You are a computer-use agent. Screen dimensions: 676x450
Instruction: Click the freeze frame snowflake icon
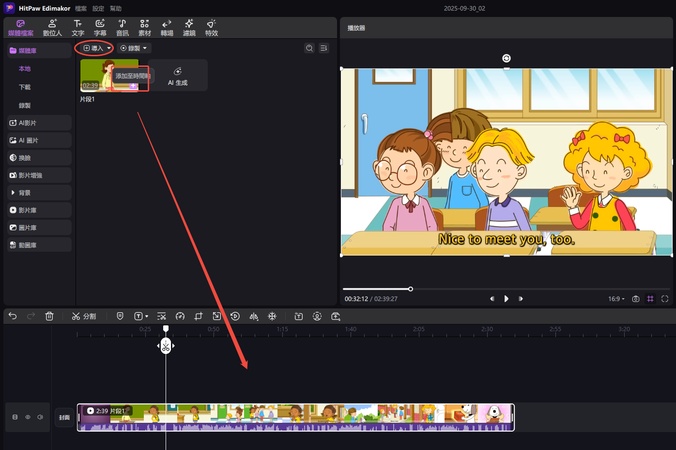[271, 316]
